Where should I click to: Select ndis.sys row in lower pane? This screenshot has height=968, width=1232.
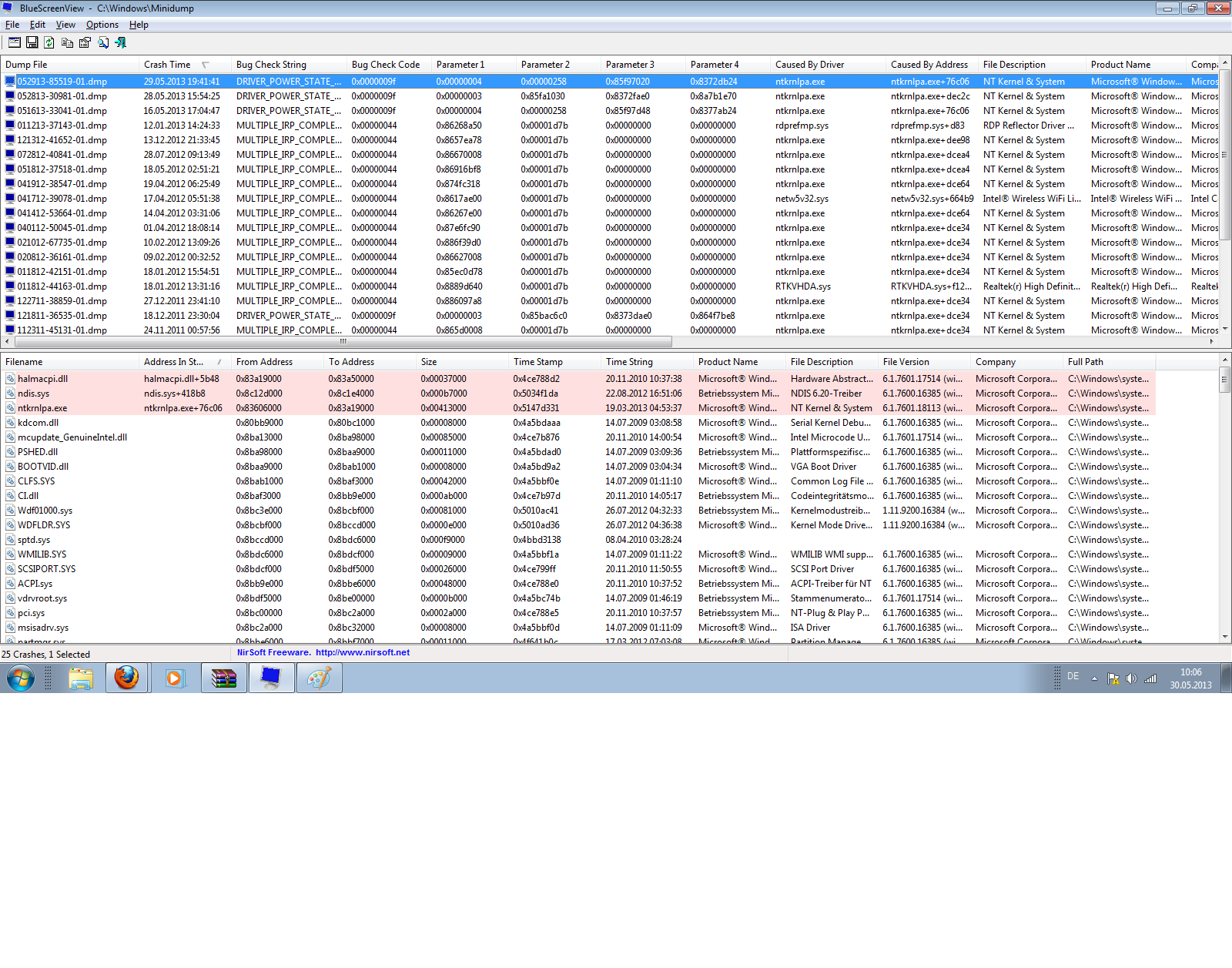pyautogui.click(x=577, y=394)
